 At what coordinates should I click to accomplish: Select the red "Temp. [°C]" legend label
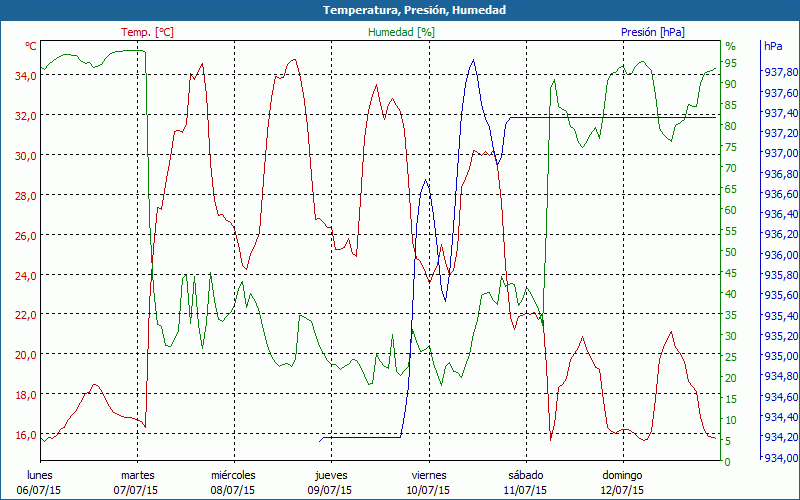147,32
